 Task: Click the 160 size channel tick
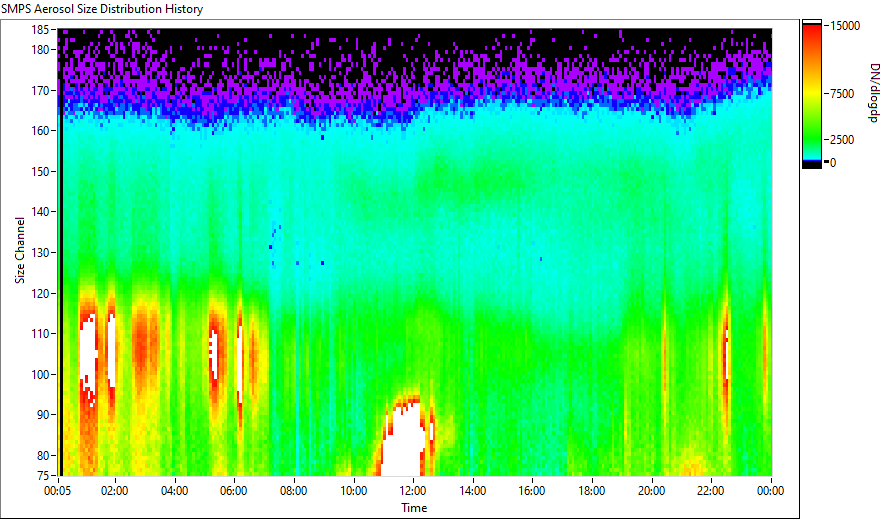[x=39, y=130]
